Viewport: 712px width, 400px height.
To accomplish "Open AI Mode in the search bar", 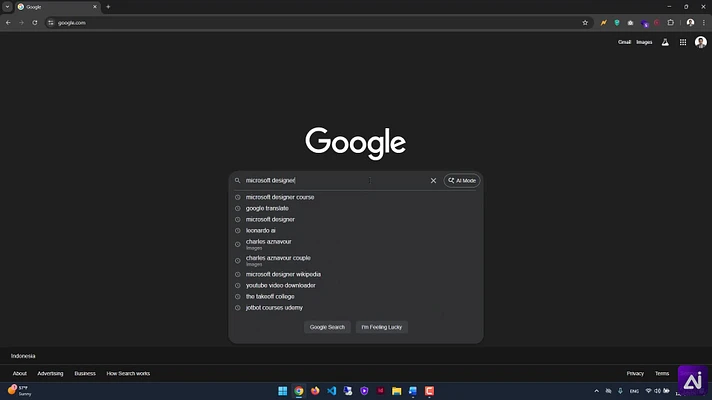I will pos(462,180).
